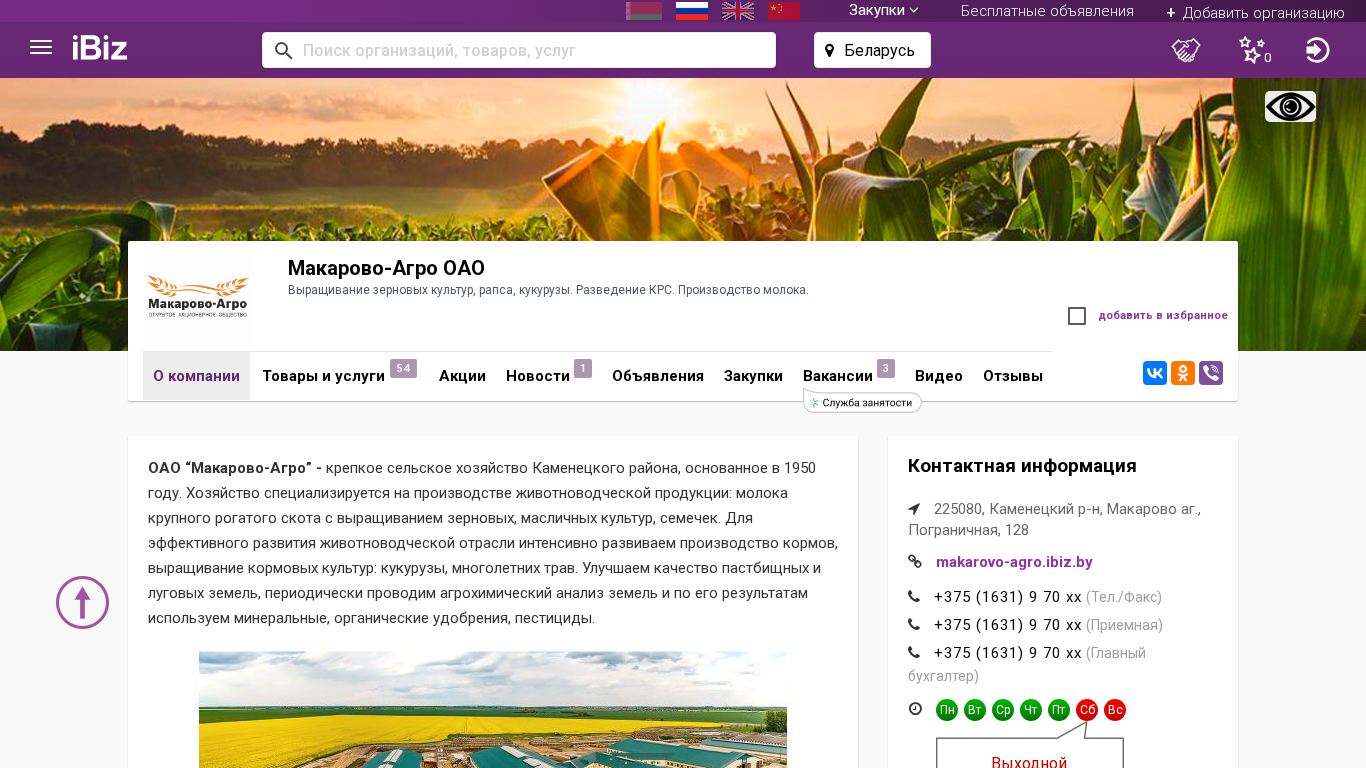Image resolution: width=1366 pixels, height=768 pixels.
Task: Share the company on Odnoklassniki
Action: [x=1183, y=373]
